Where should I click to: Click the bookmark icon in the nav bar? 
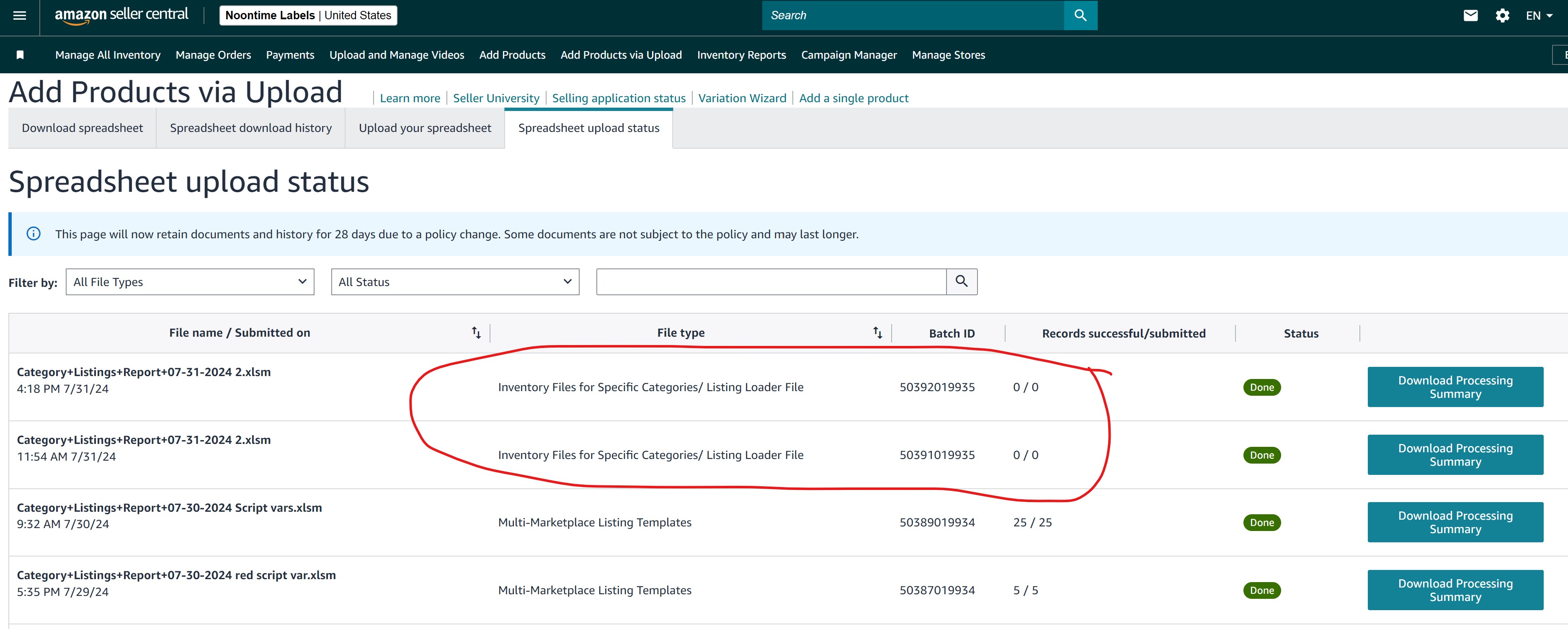pyautogui.click(x=20, y=55)
